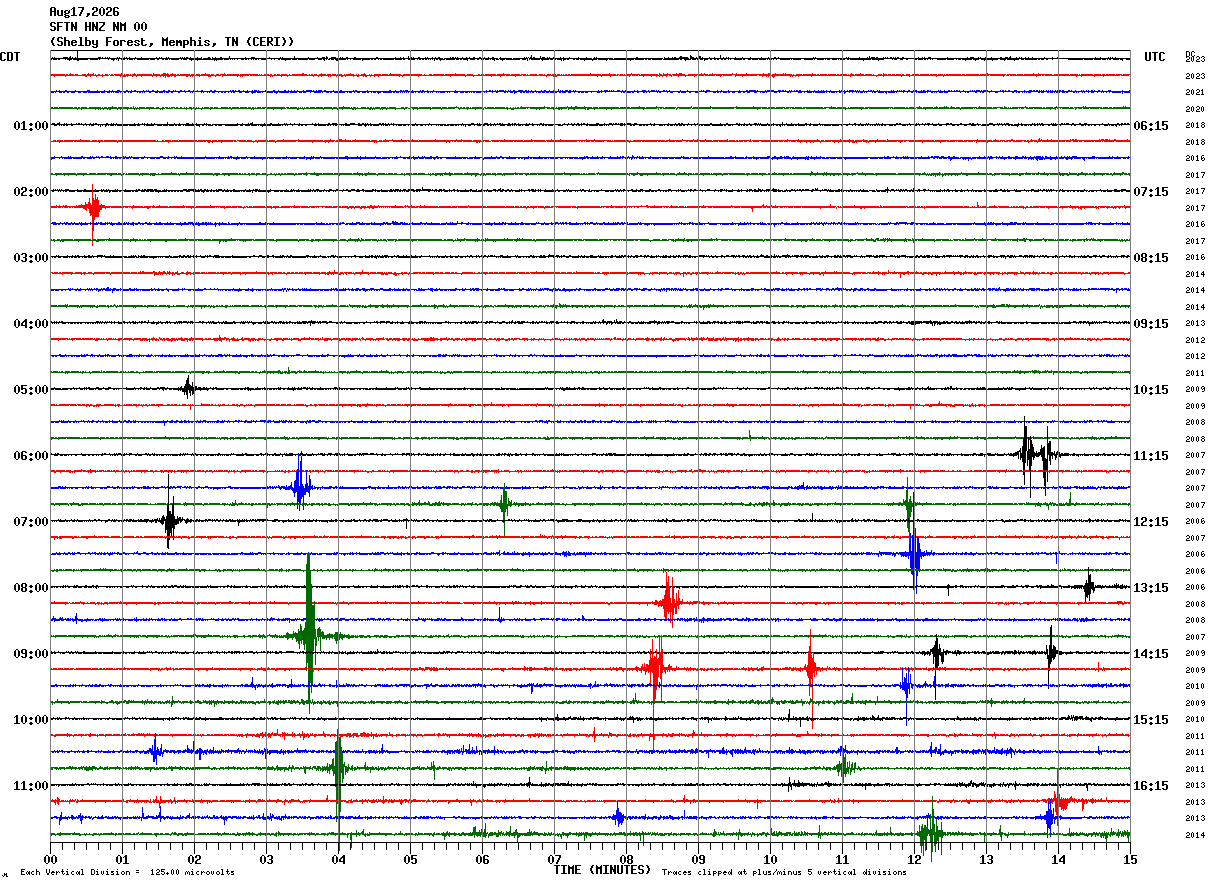Click the Aug17,2026 date text
1210x886 pixels.
(84, 12)
